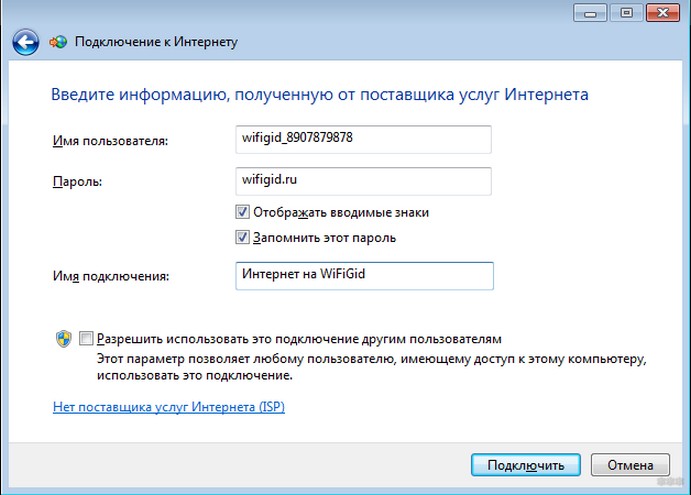Click the 'Имя пользователя:' label

coord(111,141)
